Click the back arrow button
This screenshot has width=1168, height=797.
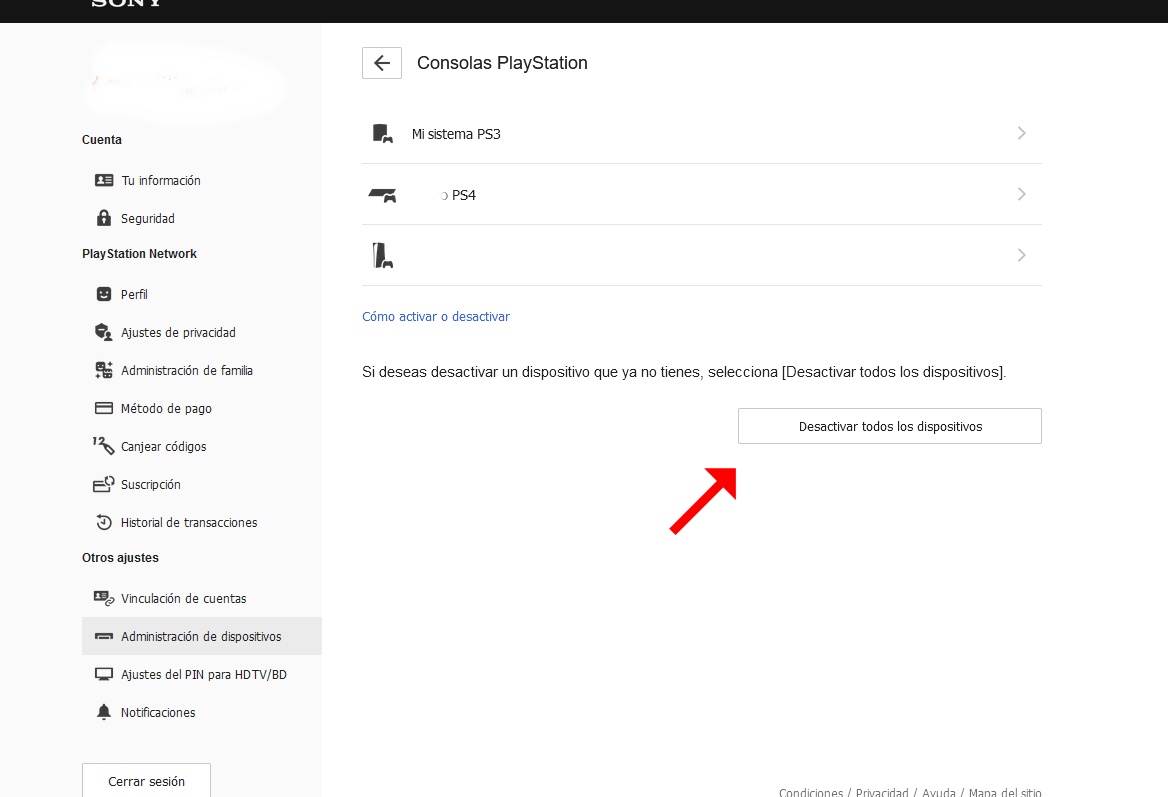coord(381,63)
